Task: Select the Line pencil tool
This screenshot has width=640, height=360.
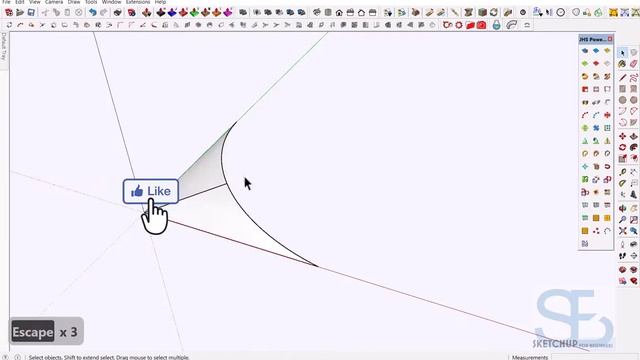Action: (622, 78)
